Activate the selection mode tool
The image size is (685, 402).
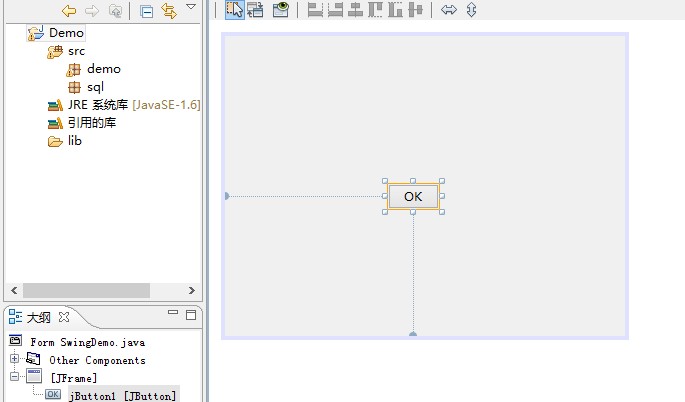click(234, 10)
